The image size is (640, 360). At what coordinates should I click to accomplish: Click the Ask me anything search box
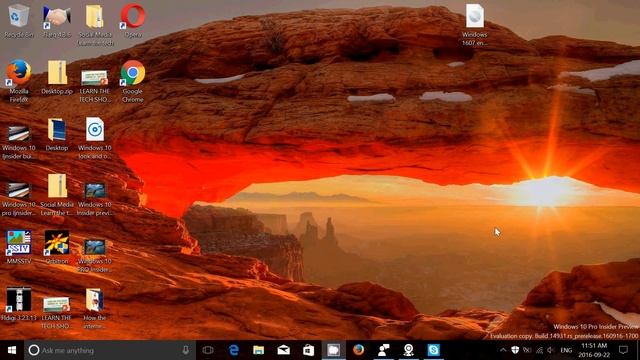coord(109,350)
